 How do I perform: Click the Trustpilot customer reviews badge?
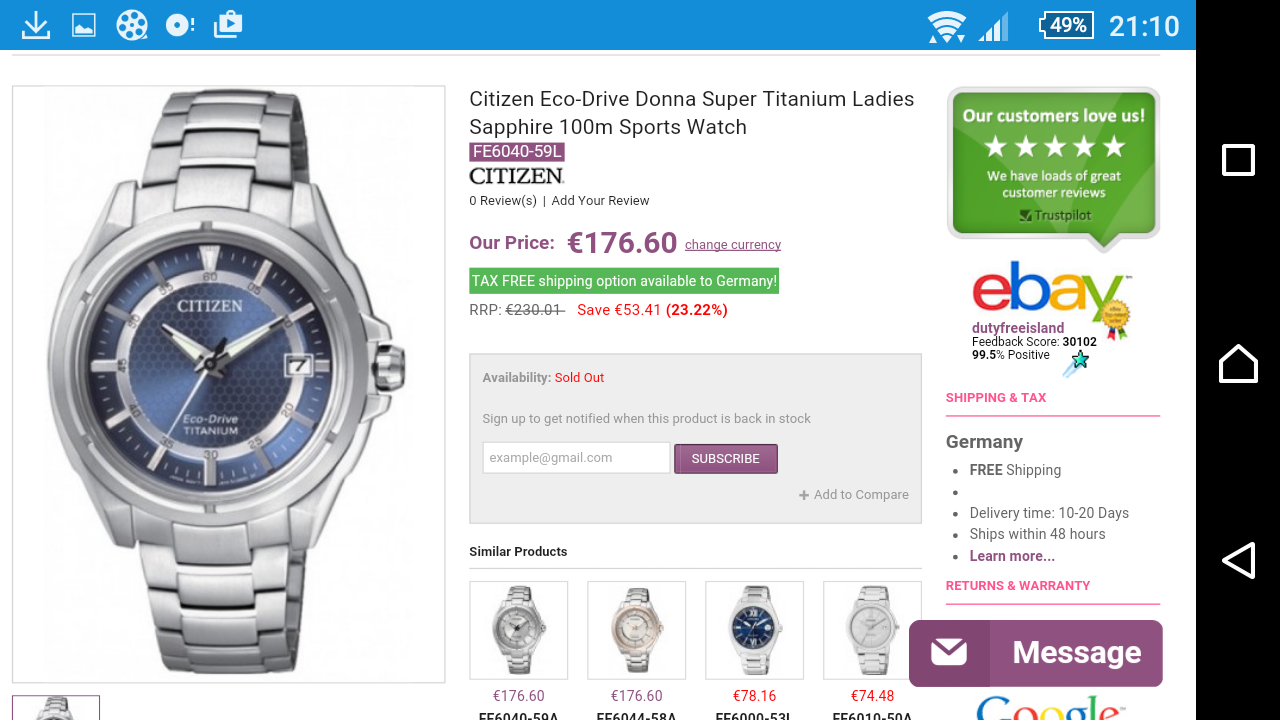[1053, 165]
